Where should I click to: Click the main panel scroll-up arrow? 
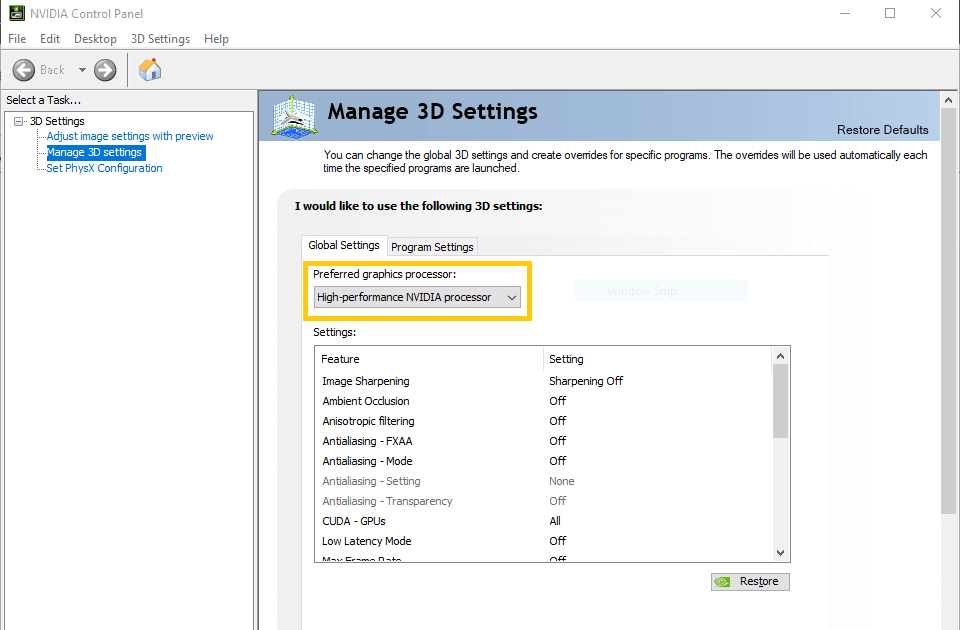tap(948, 100)
